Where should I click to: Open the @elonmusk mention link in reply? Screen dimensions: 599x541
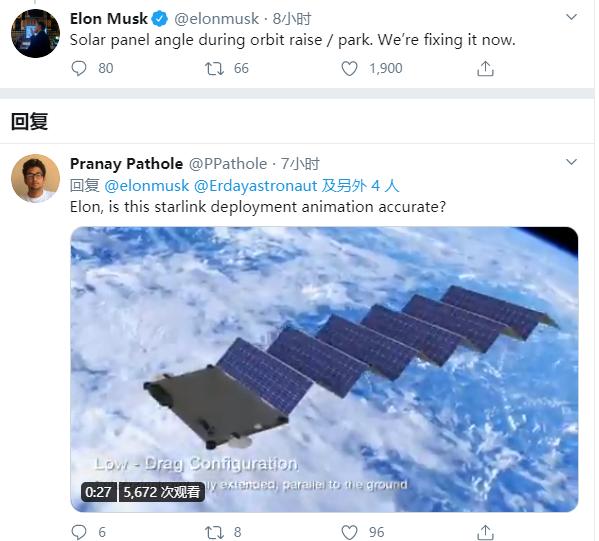tap(147, 186)
